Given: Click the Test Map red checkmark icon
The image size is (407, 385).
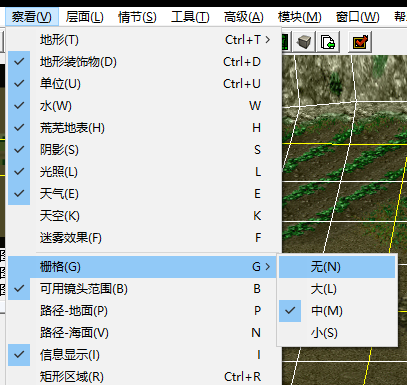Looking at the screenshot, I should pyautogui.click(x=360, y=42).
